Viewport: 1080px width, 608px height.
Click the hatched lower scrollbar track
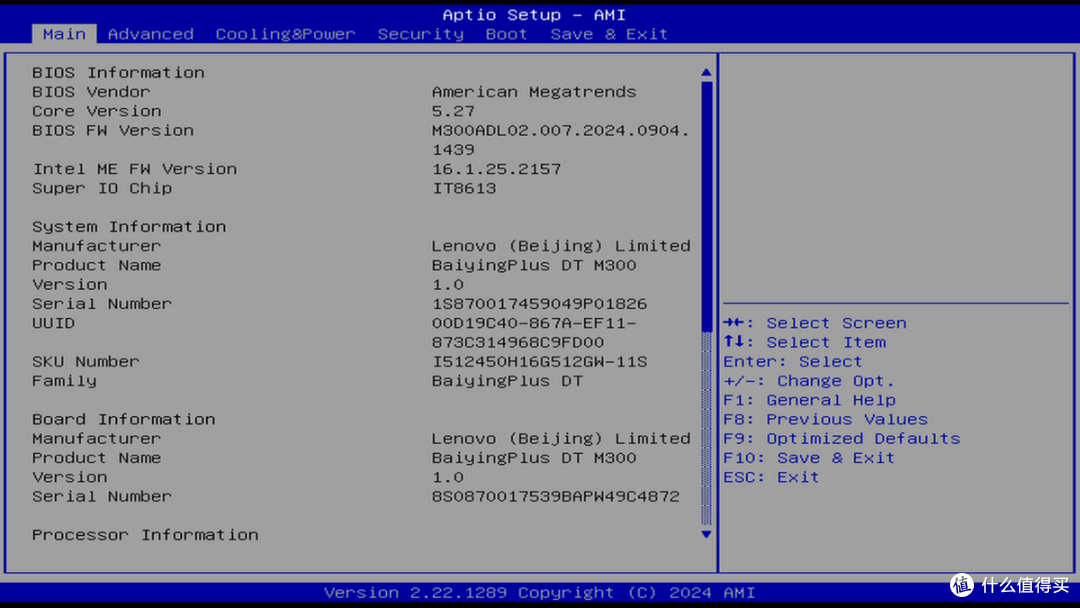706,420
